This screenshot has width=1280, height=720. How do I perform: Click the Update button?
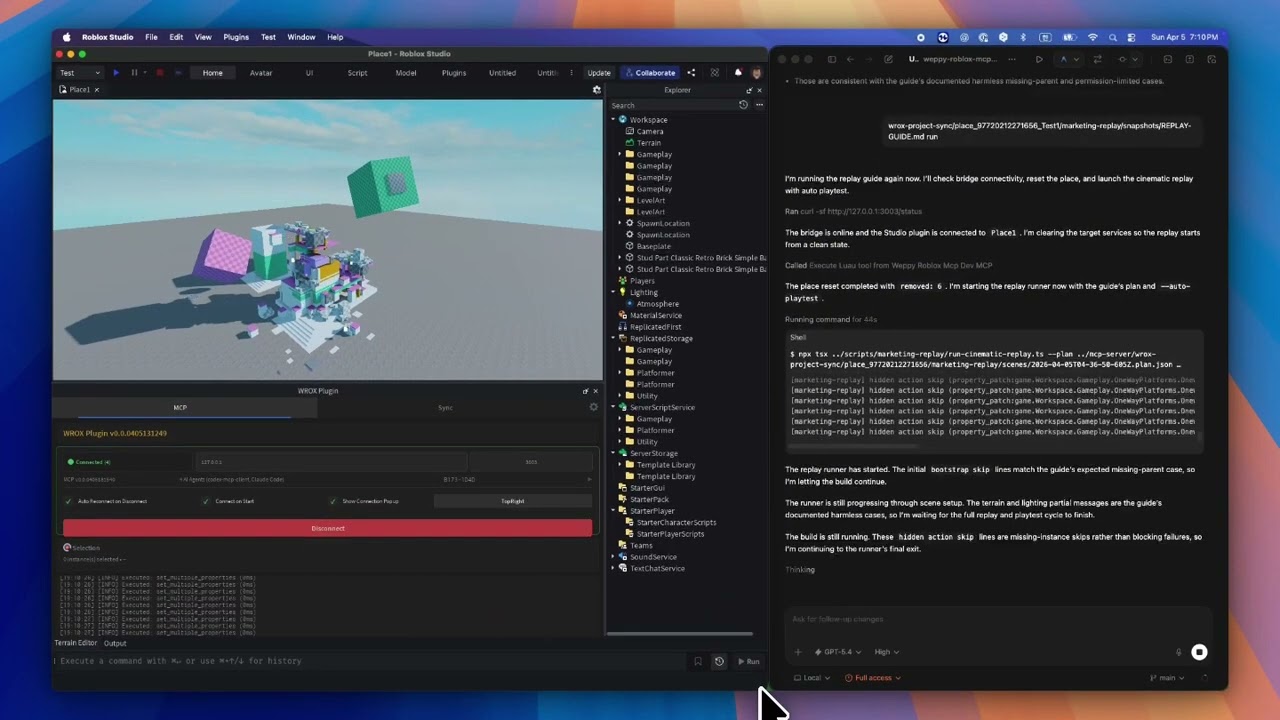(x=599, y=73)
